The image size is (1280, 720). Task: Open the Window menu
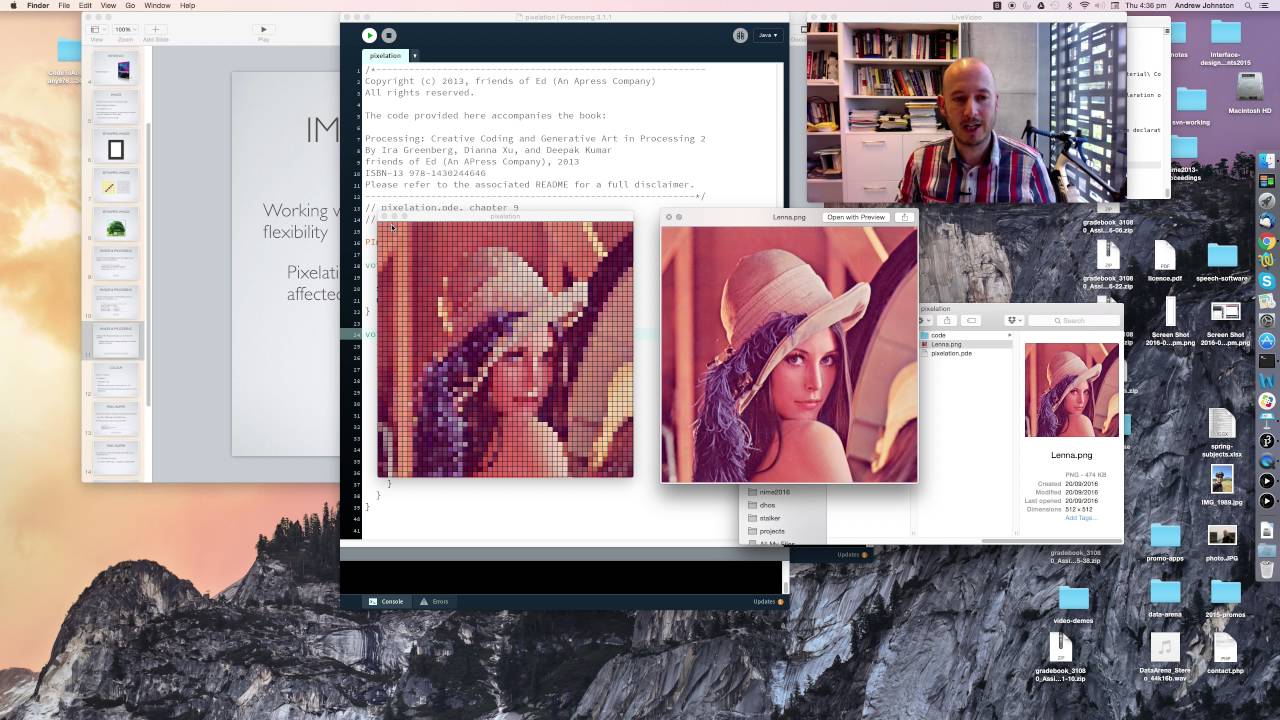157,6
